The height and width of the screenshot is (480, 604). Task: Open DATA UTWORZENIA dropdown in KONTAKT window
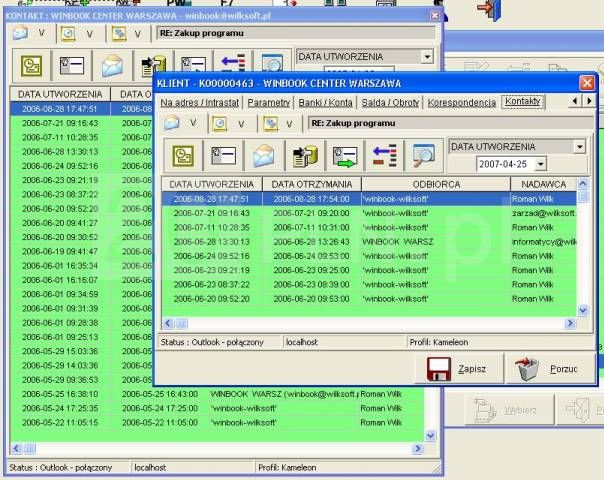coord(427,57)
